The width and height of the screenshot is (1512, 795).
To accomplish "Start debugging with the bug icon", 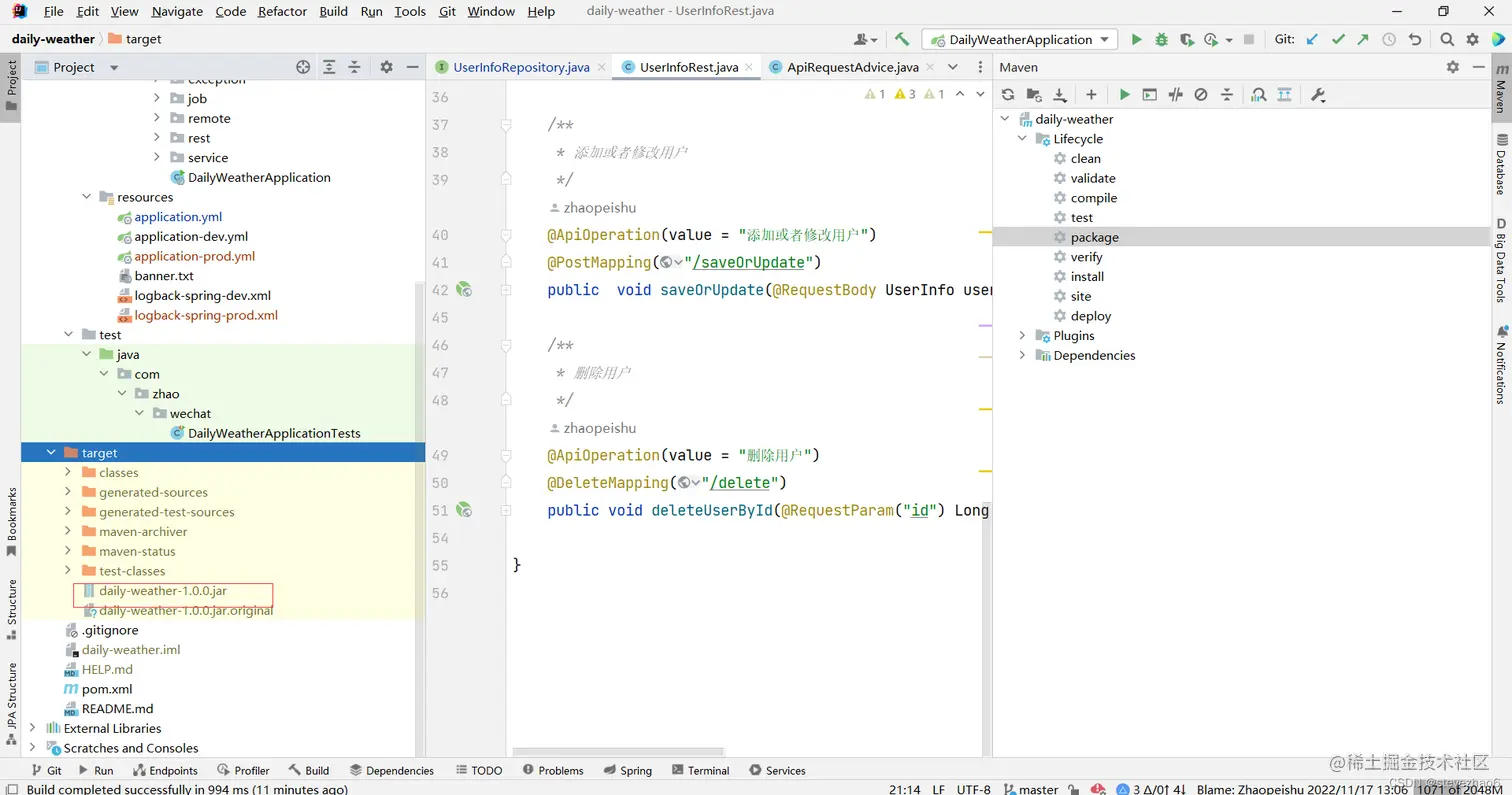I will click(x=1161, y=39).
